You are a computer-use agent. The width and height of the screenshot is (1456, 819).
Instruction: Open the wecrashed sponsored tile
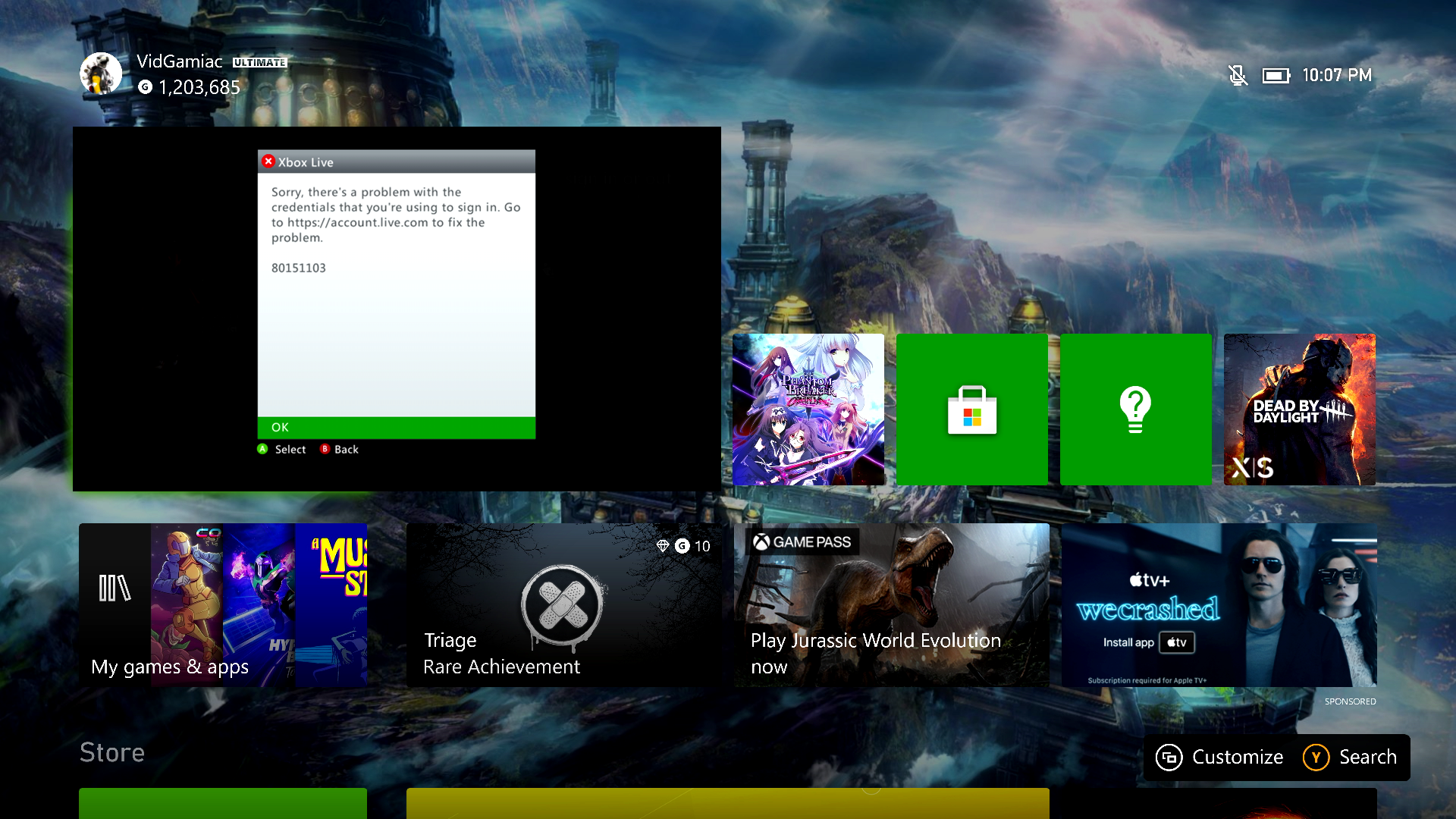tap(1219, 605)
